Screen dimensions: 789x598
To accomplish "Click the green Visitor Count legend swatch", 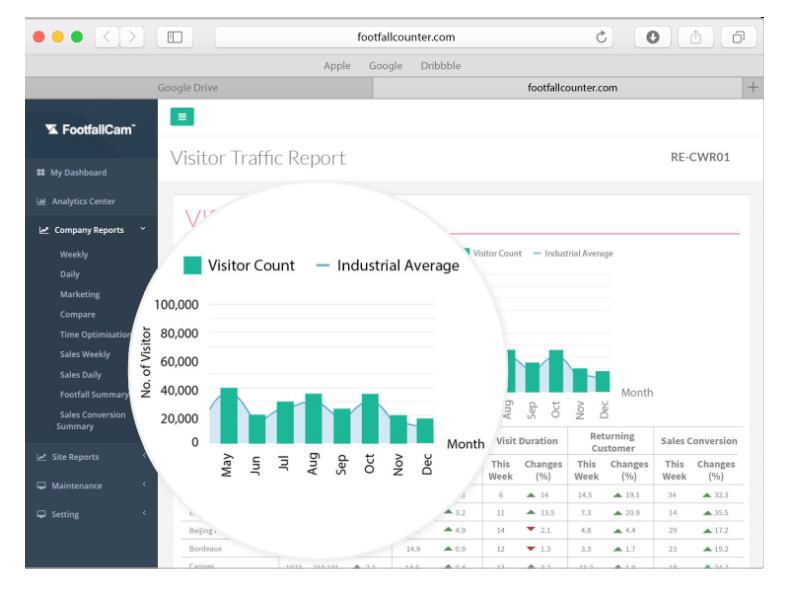I will tap(192, 265).
